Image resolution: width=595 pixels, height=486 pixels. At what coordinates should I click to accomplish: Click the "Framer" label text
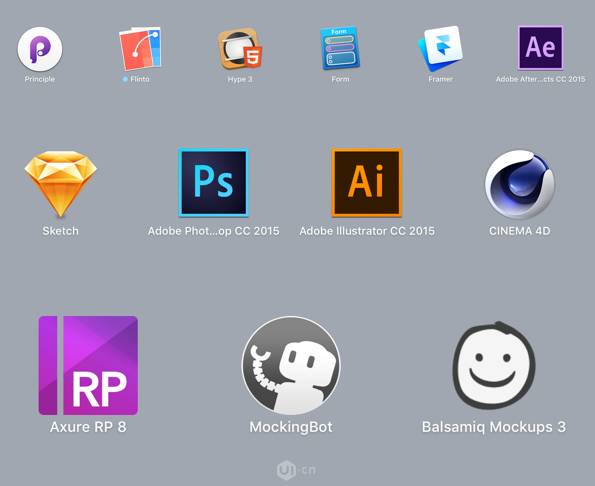440,79
